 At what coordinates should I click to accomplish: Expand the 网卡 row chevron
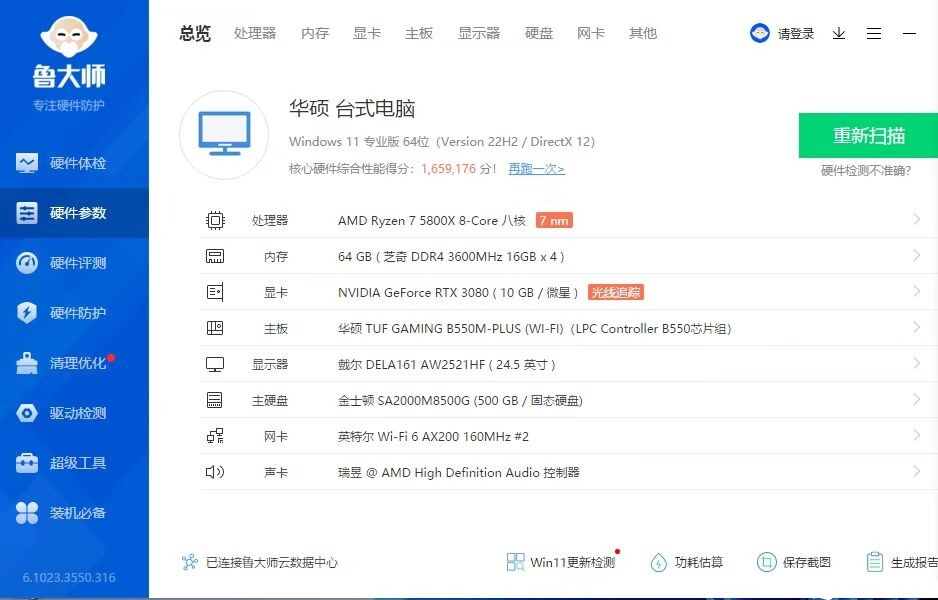[x=916, y=435]
